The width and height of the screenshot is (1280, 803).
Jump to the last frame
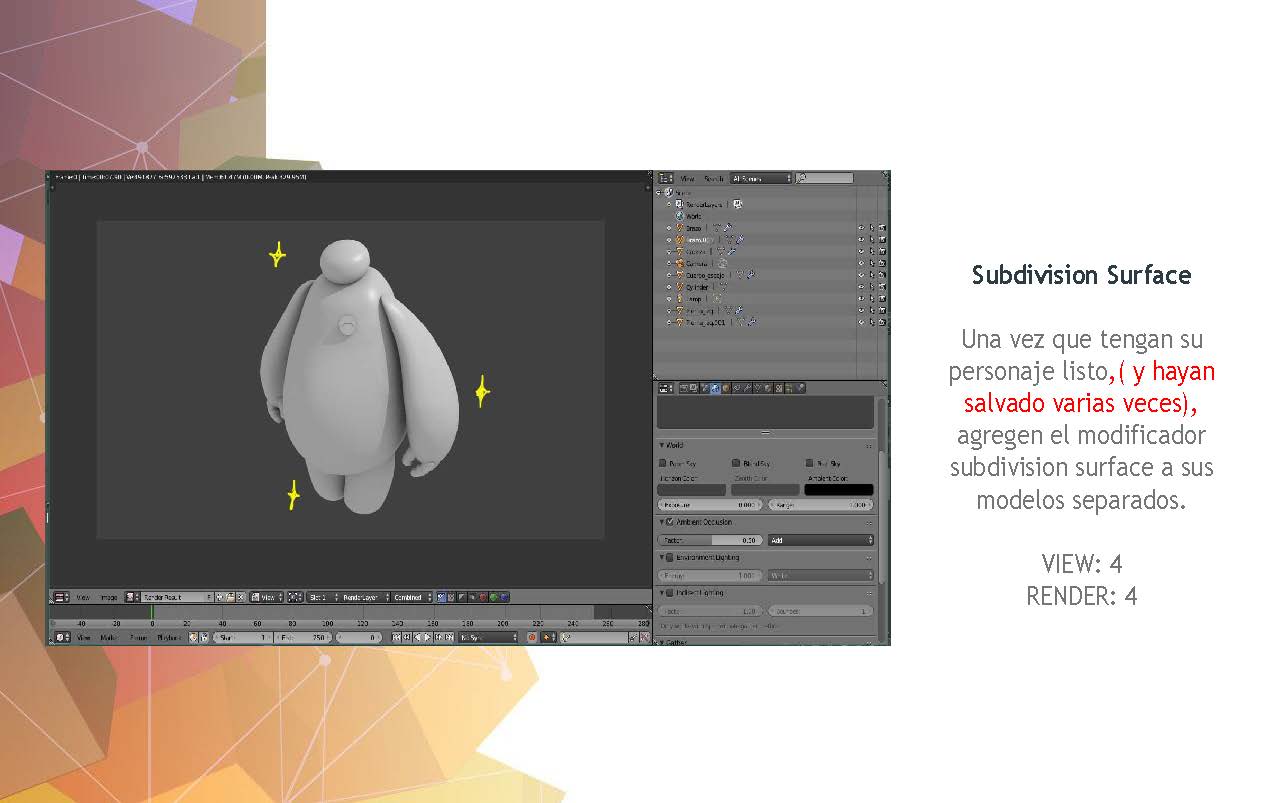(x=451, y=637)
